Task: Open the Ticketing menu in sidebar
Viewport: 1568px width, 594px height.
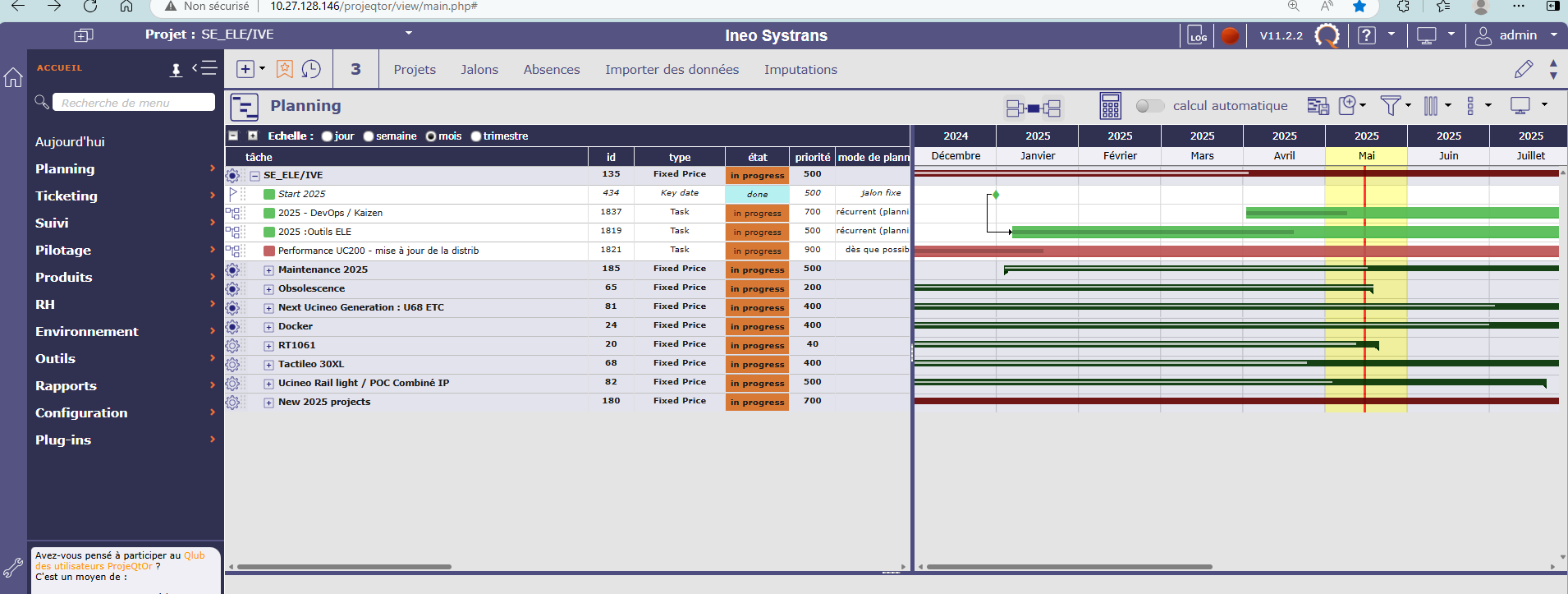Action: point(66,196)
